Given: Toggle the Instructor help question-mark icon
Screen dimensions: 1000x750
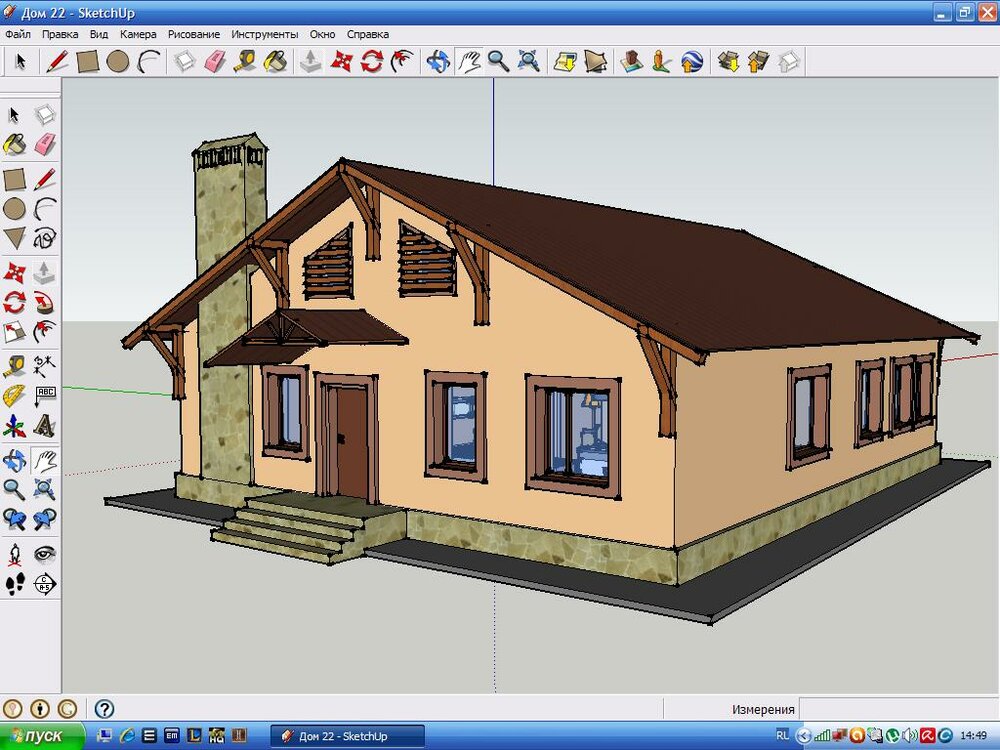Looking at the screenshot, I should 104,708.
